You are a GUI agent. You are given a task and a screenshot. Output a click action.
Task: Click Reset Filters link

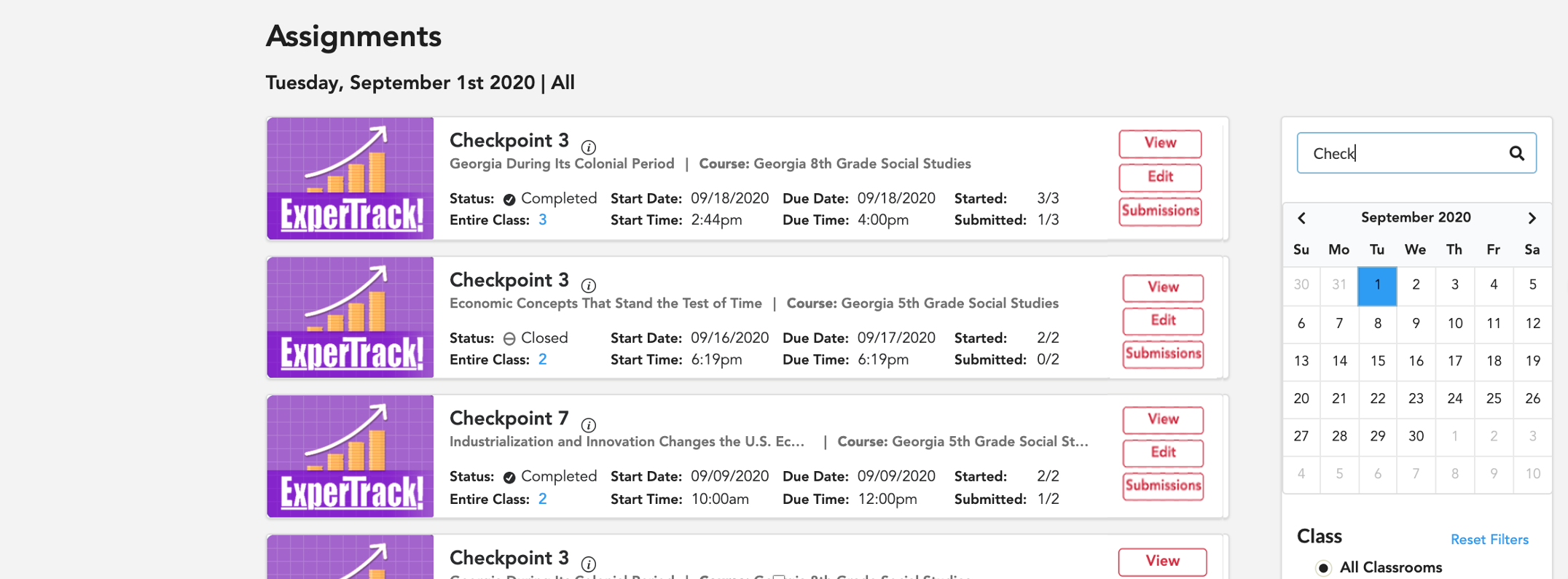(1489, 540)
